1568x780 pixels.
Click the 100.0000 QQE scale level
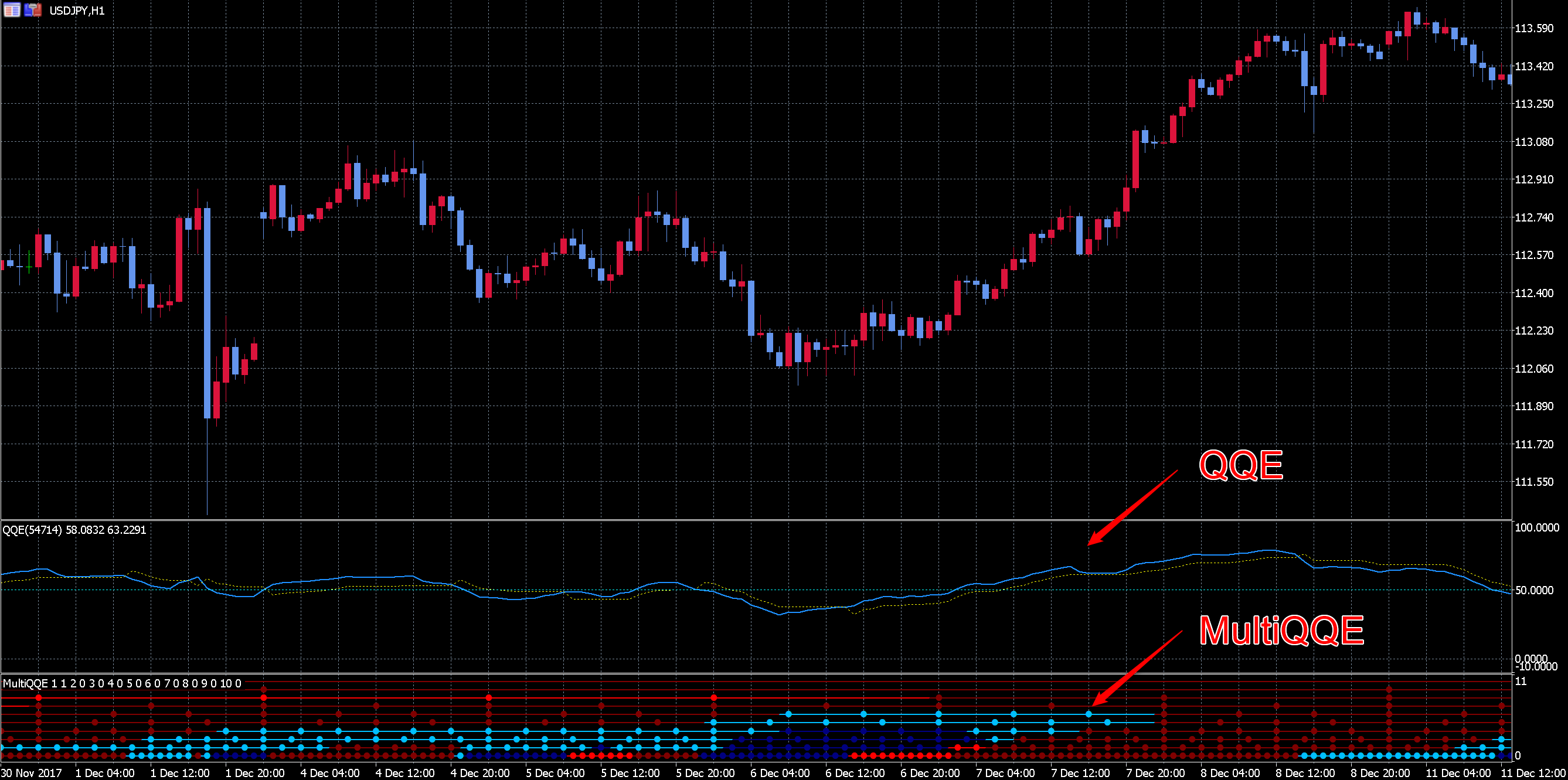(1536, 527)
